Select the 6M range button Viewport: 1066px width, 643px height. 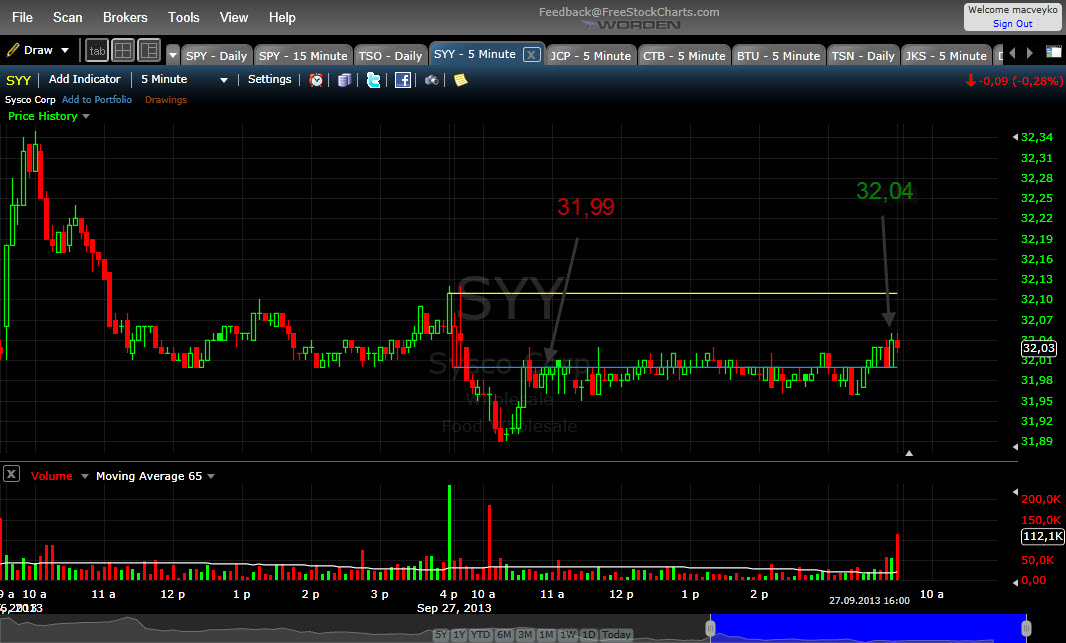click(x=504, y=635)
